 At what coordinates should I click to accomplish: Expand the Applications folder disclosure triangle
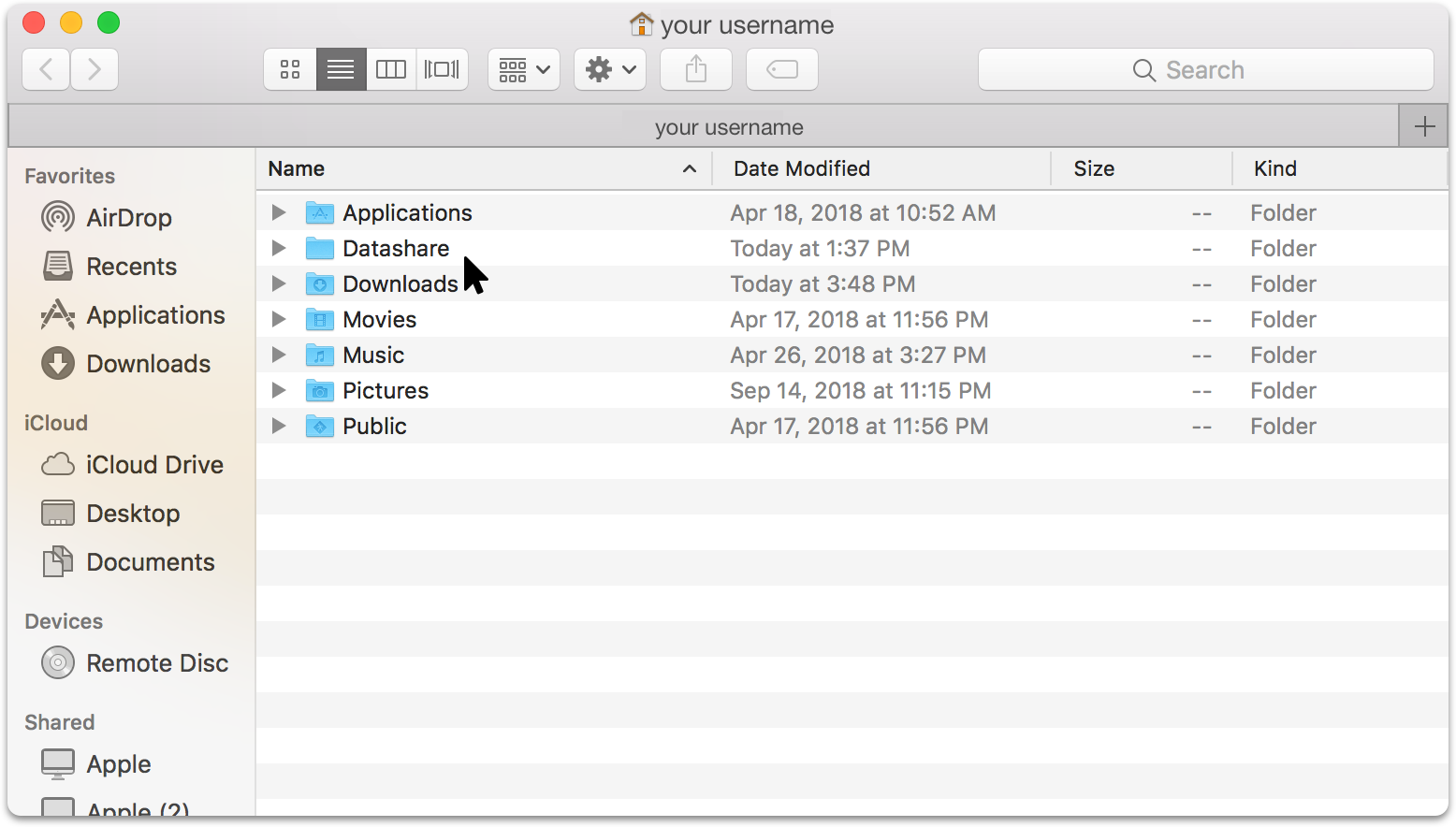[x=279, y=212]
